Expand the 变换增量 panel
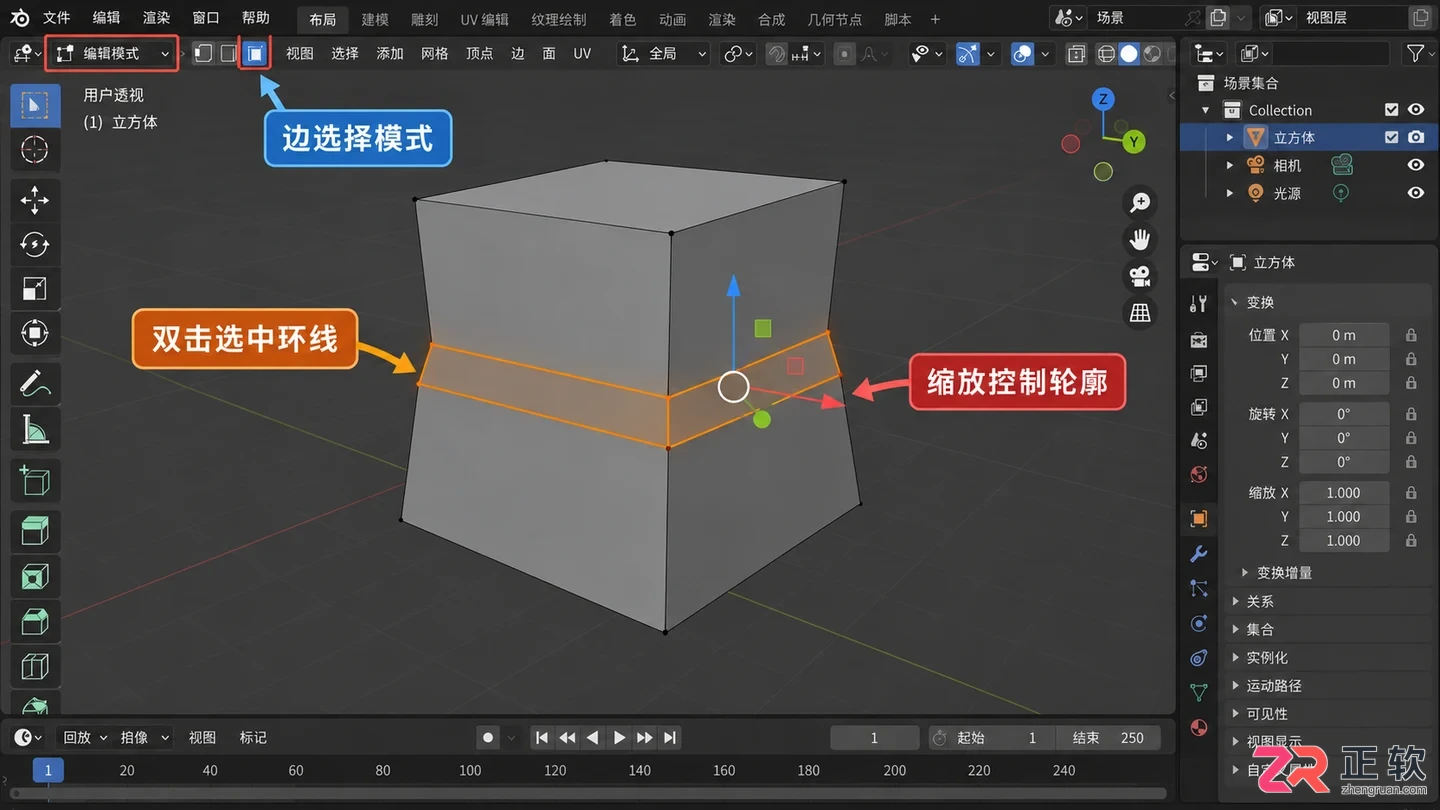1440x810 pixels. click(x=1284, y=573)
